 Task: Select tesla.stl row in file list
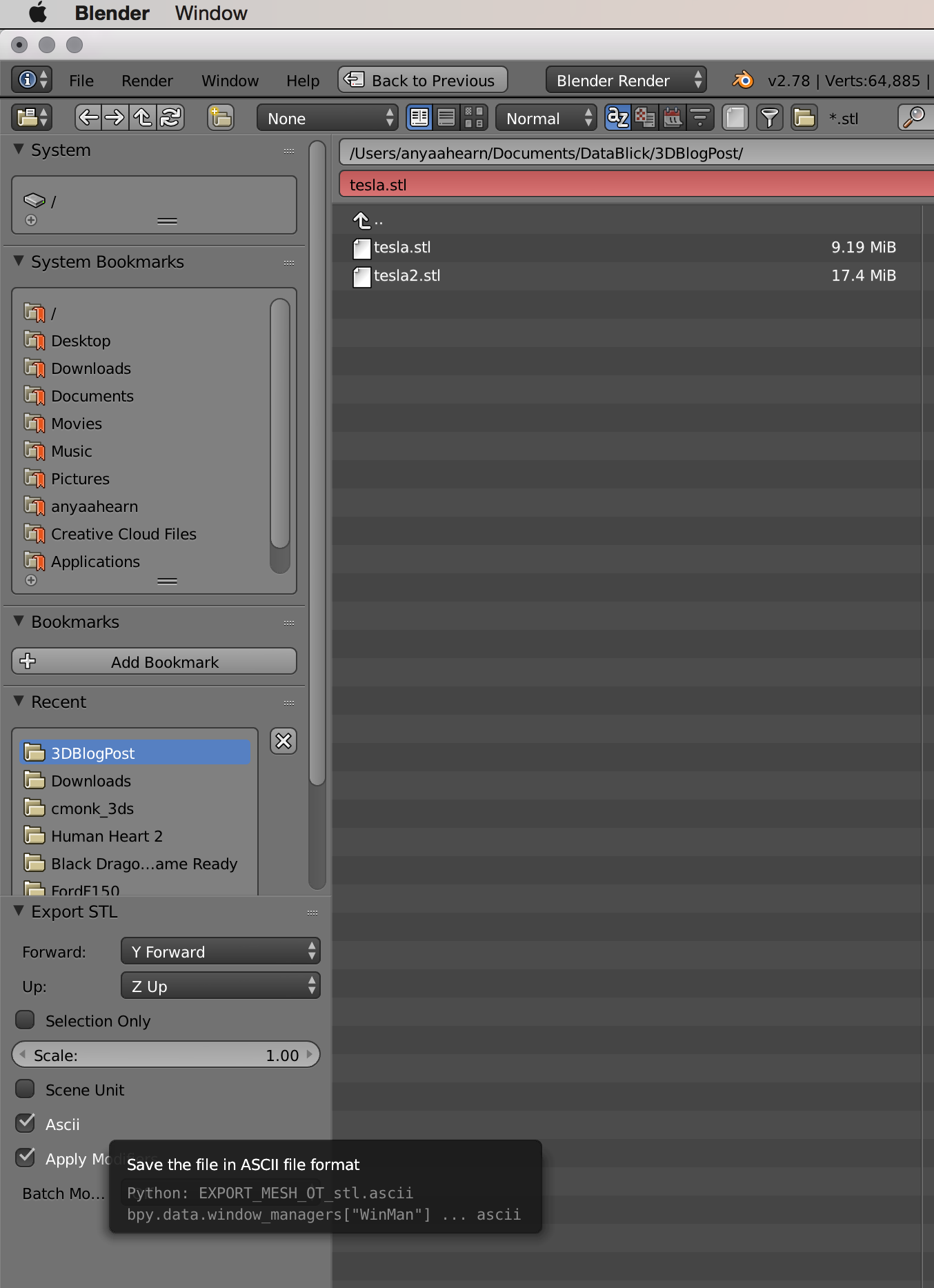(x=626, y=248)
